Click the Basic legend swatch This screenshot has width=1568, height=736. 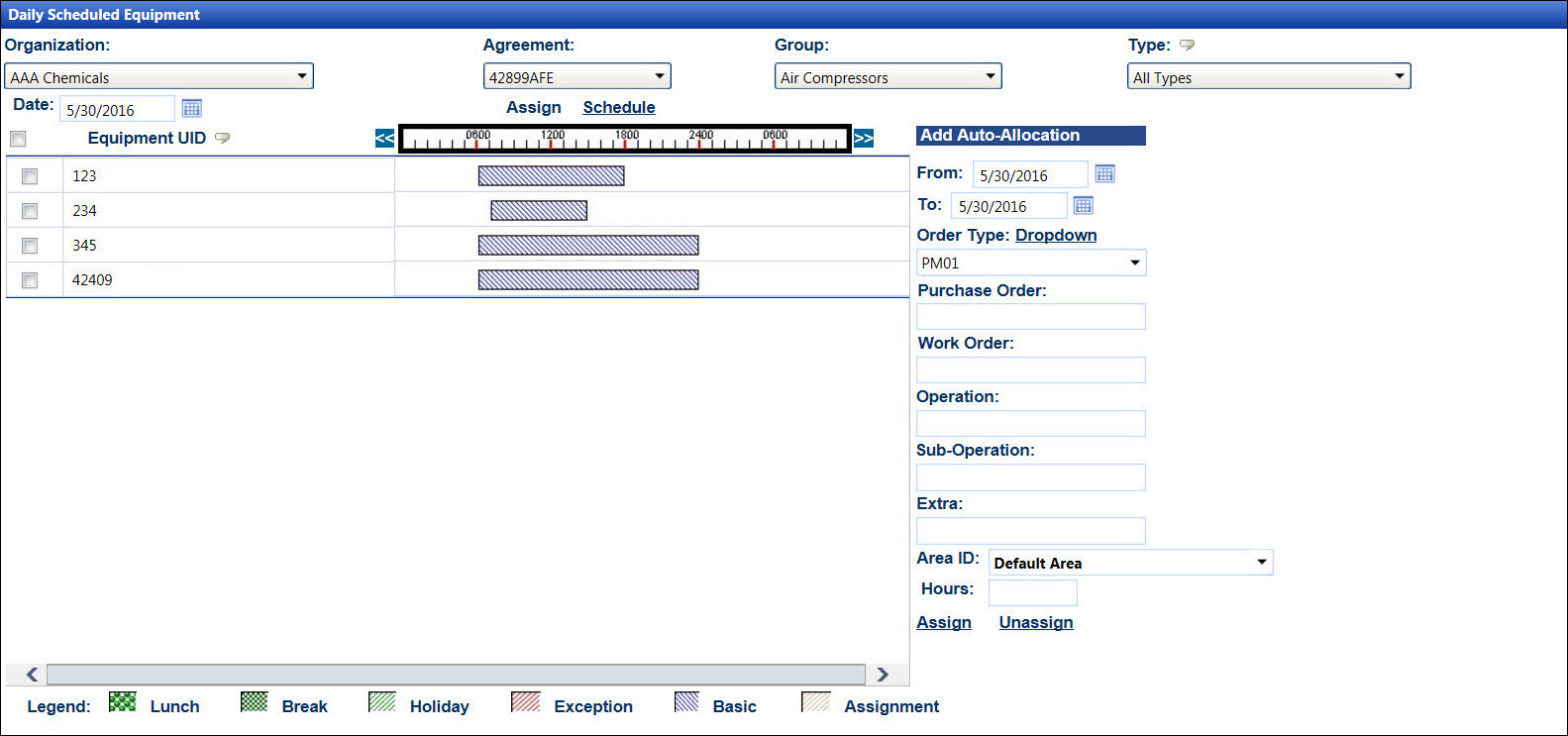tap(686, 702)
